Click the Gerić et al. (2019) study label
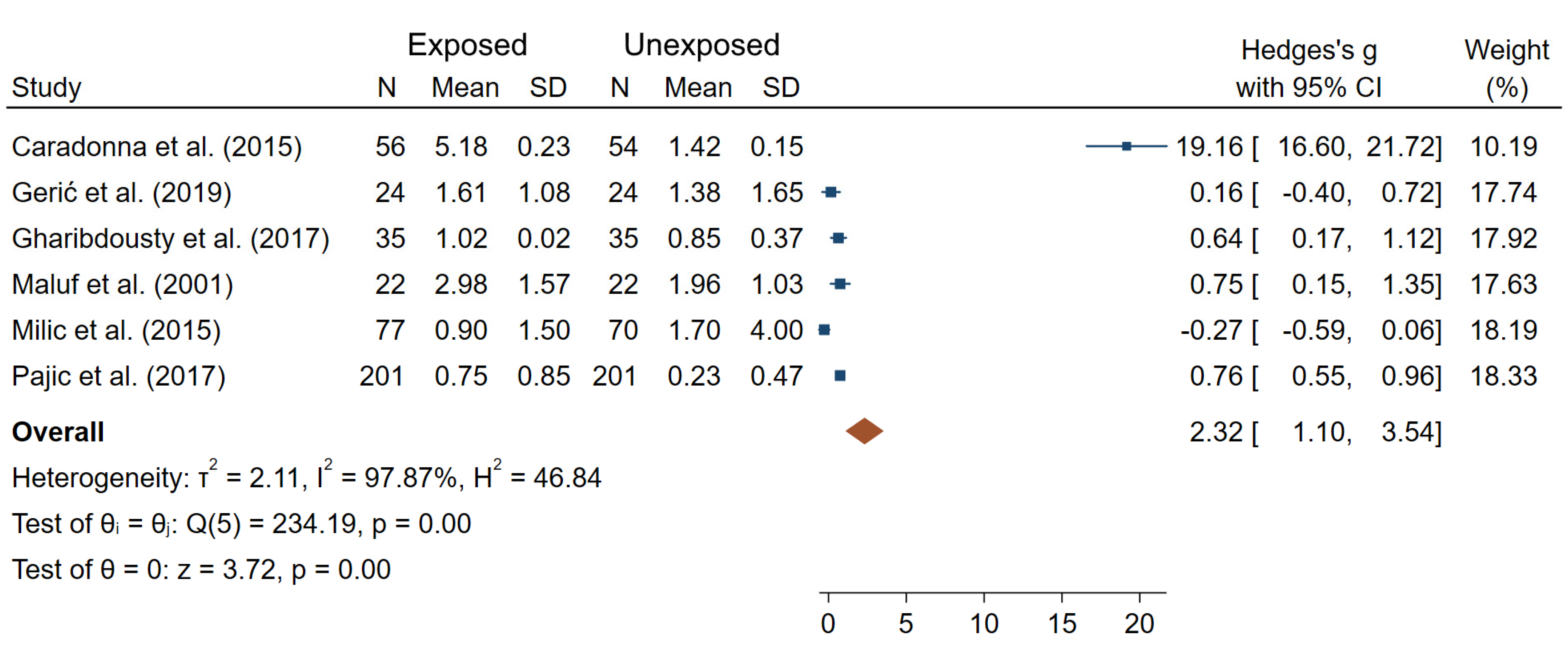 click(x=122, y=193)
